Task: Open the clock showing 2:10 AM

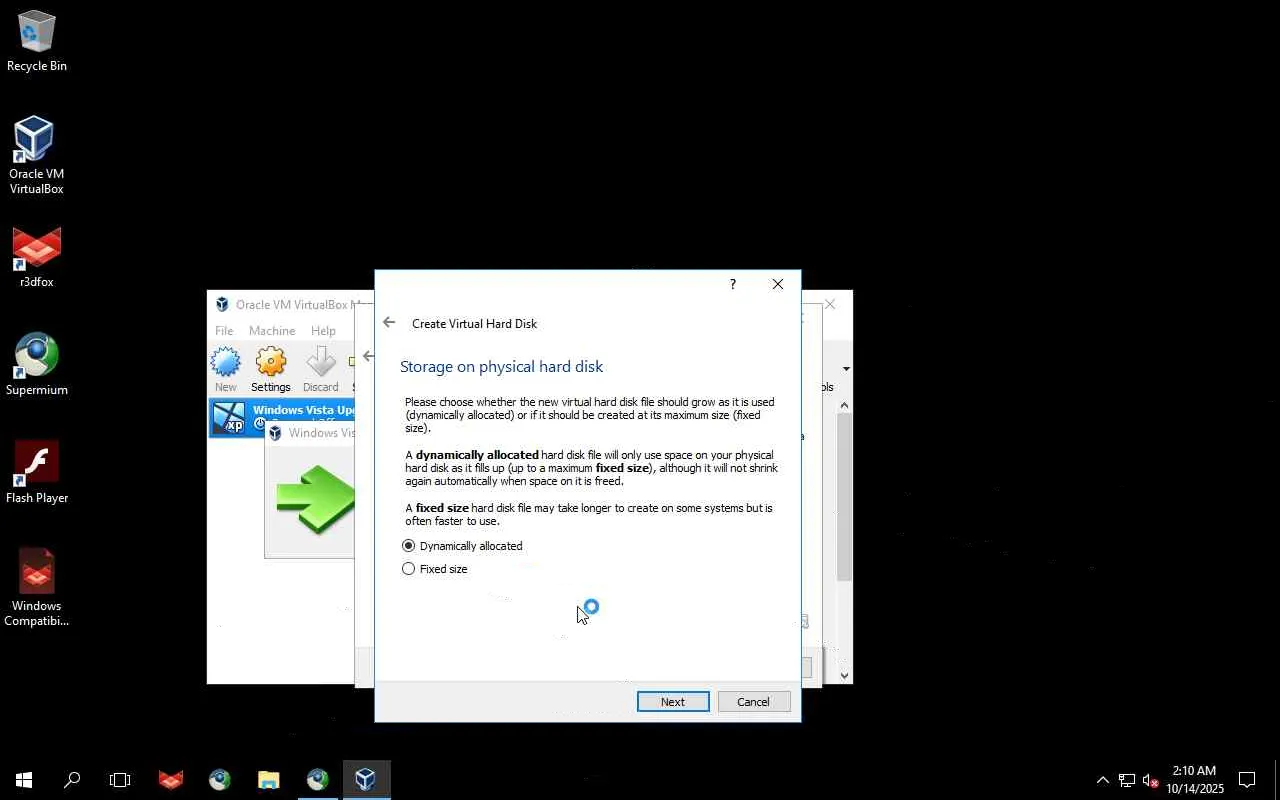Action: tap(1195, 780)
